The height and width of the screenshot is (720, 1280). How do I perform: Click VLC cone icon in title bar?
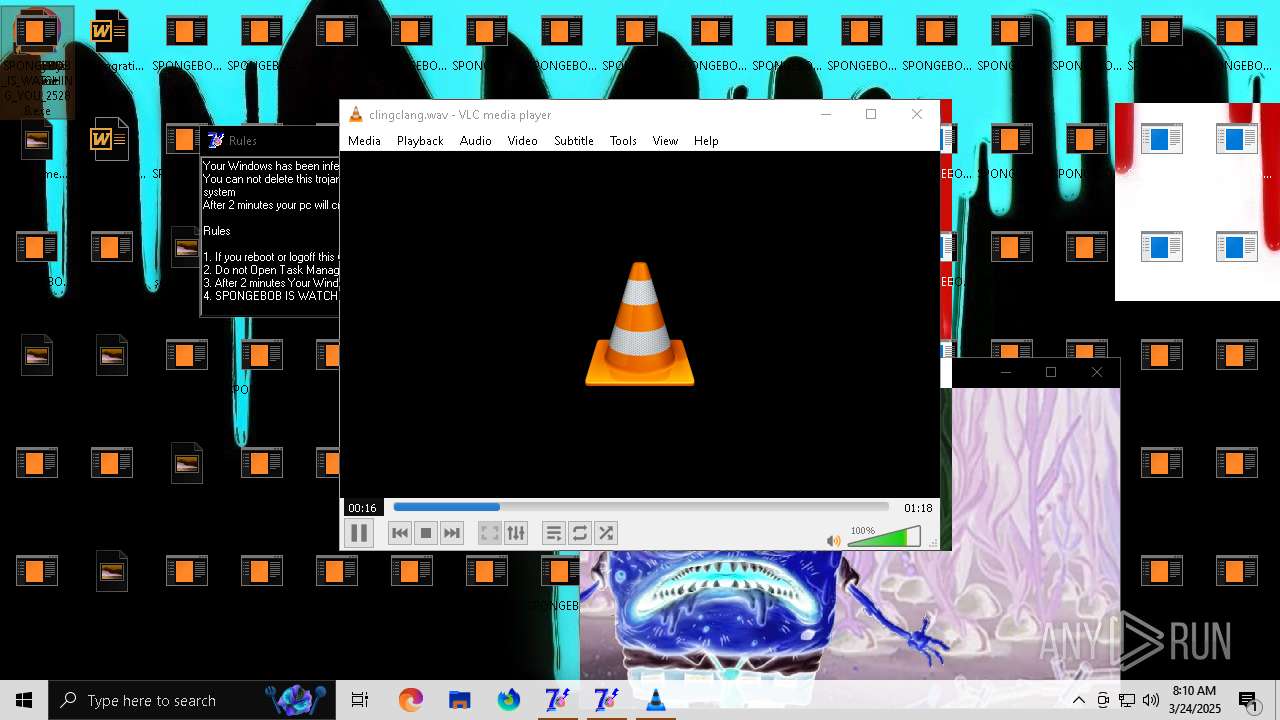[355, 115]
